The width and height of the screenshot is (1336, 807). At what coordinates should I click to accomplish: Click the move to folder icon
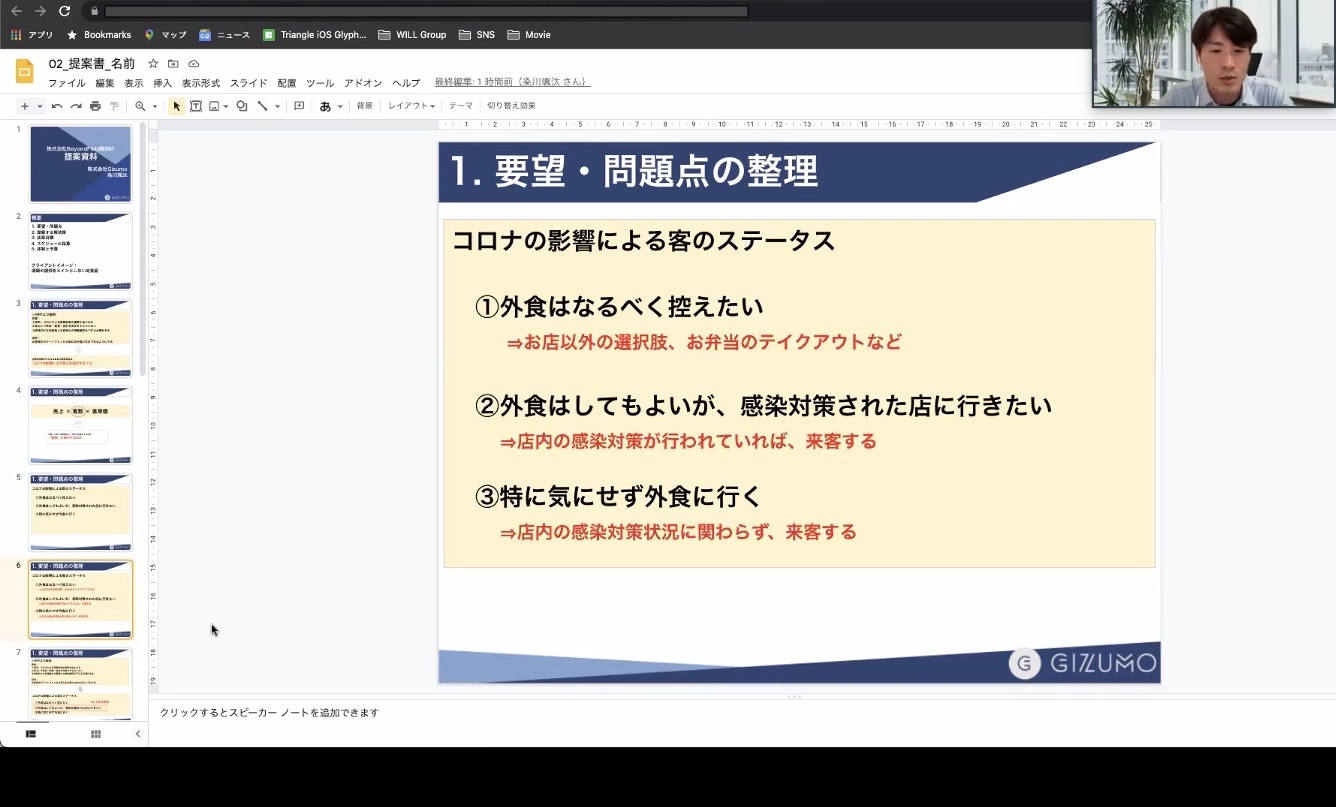(173, 64)
